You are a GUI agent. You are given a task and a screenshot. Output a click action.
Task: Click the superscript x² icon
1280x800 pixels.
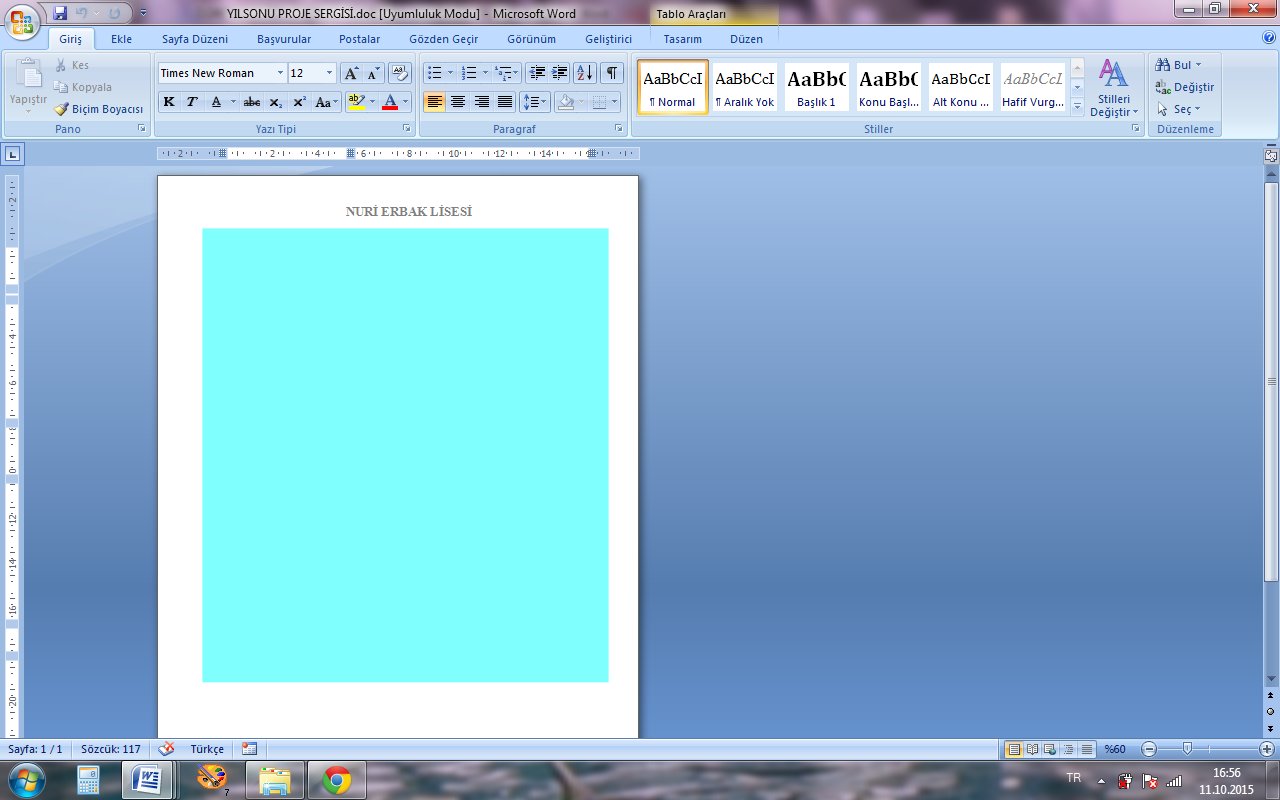(299, 102)
